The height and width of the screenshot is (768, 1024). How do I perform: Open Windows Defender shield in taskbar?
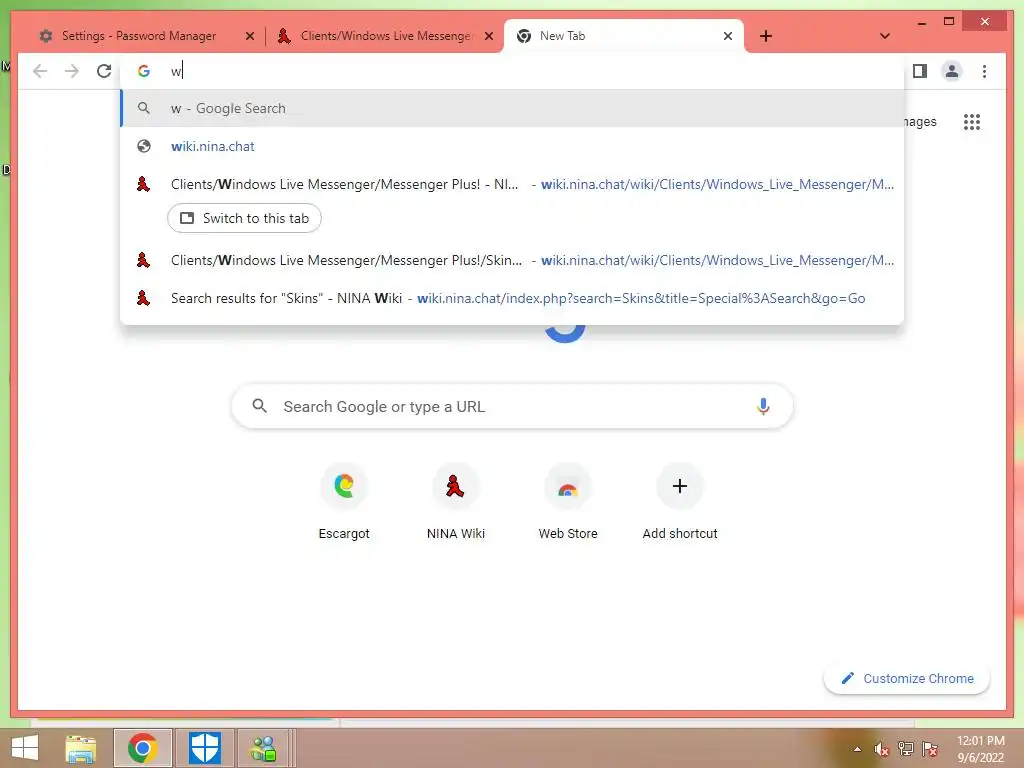point(204,748)
